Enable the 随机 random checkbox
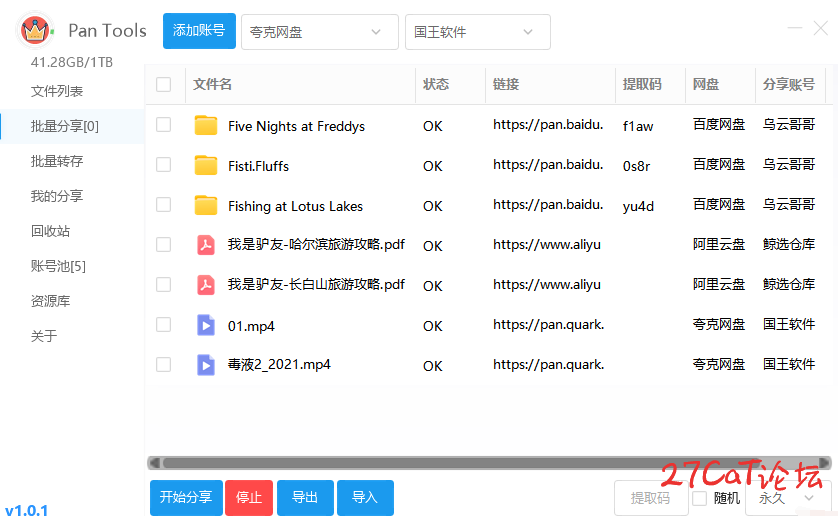Viewport: 838px width, 516px height. [x=700, y=498]
